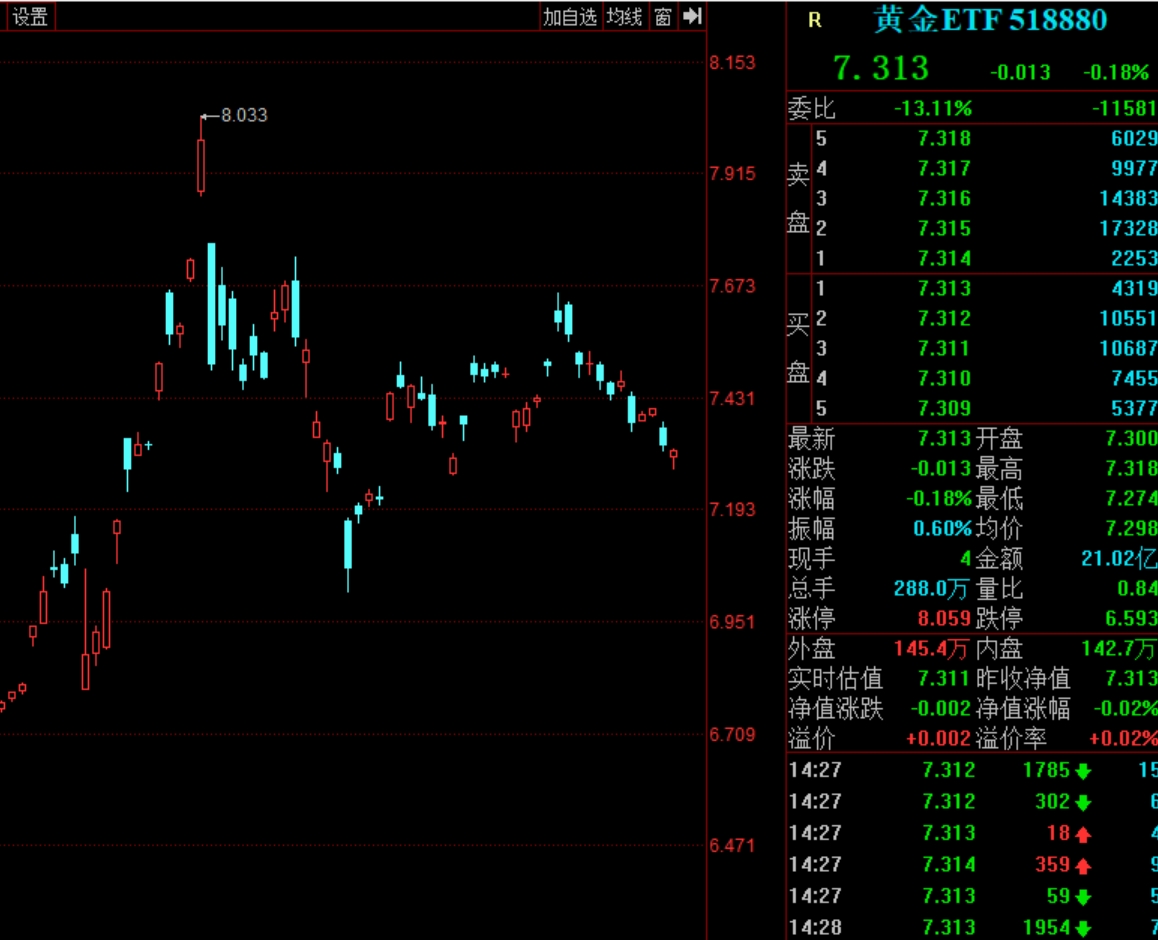Image resolution: width=1158 pixels, height=940 pixels.
Task: Select buy level 4 price 7.310
Action: click(x=944, y=378)
